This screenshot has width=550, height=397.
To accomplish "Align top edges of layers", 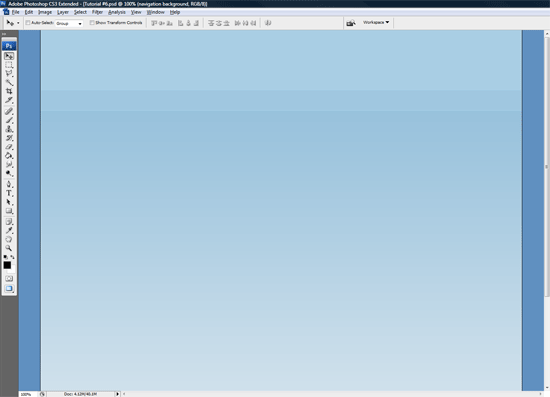I will (x=154, y=23).
